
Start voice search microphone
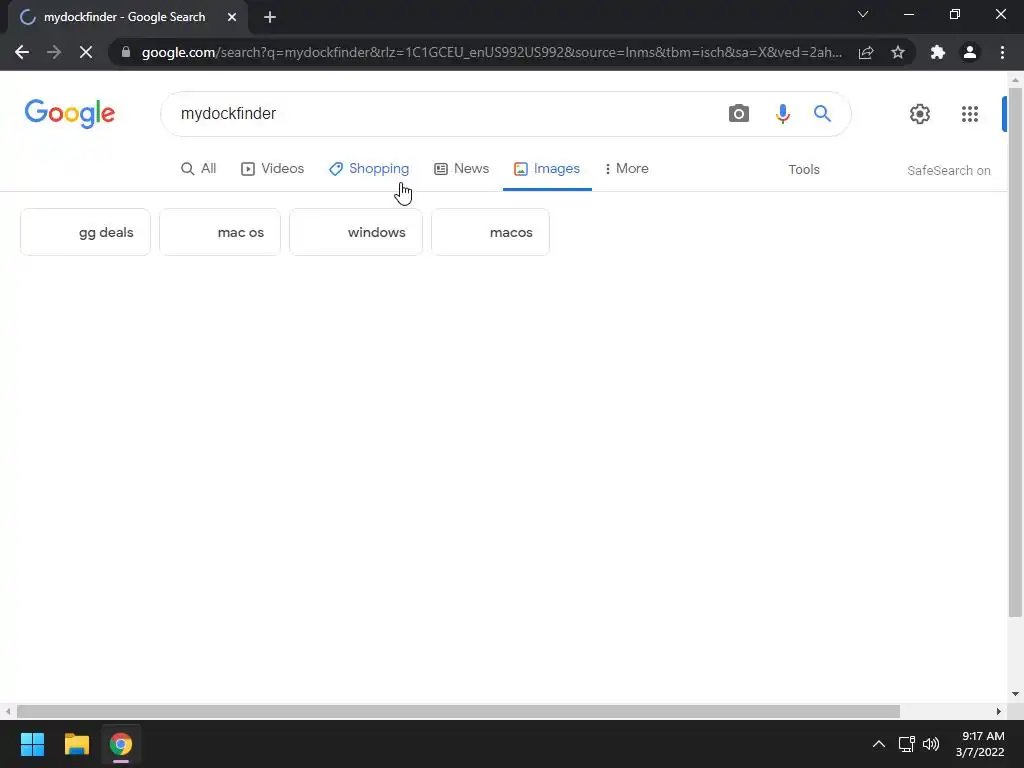point(782,114)
